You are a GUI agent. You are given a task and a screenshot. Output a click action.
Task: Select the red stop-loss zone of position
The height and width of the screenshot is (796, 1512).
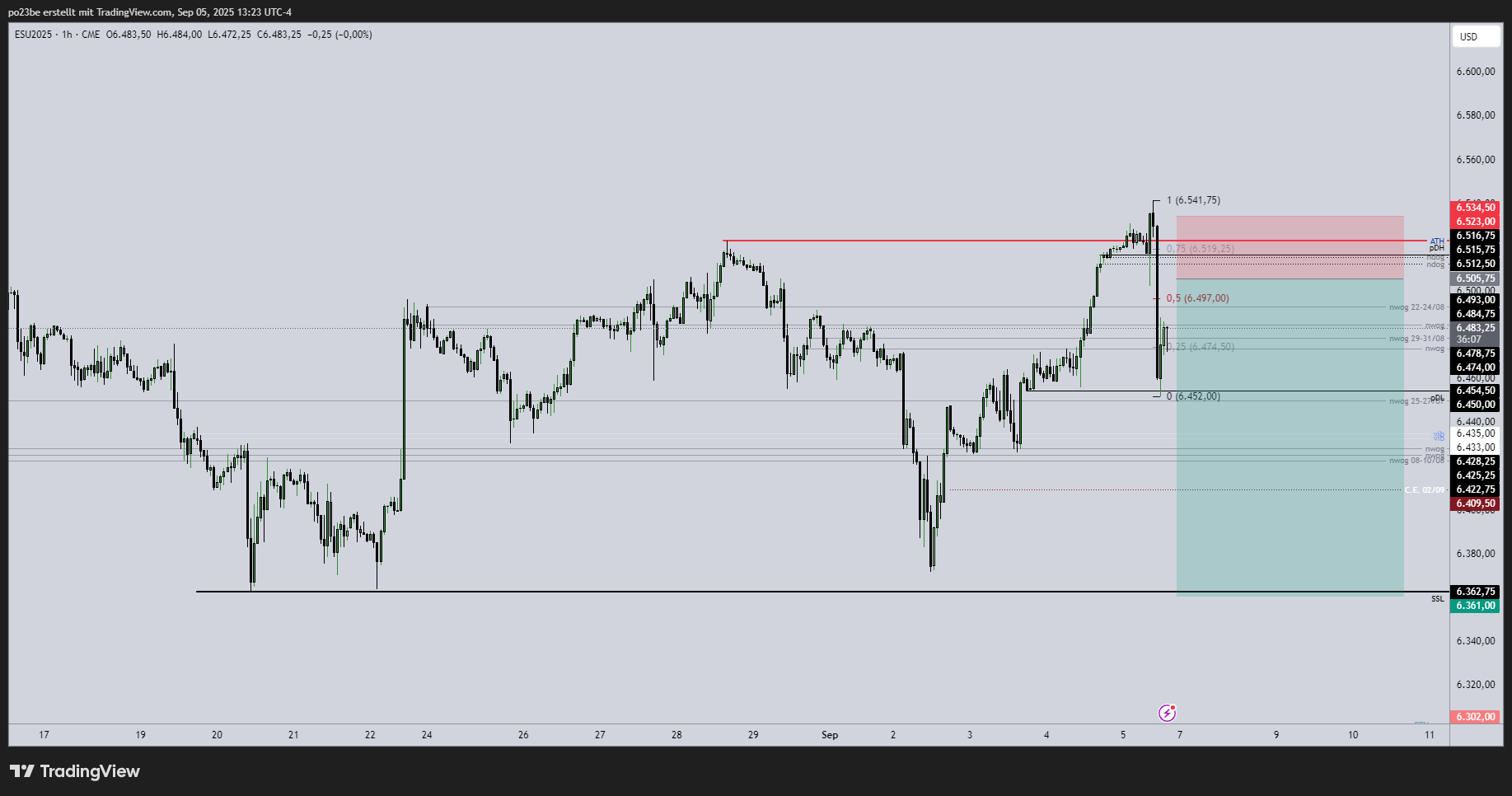[1290, 247]
